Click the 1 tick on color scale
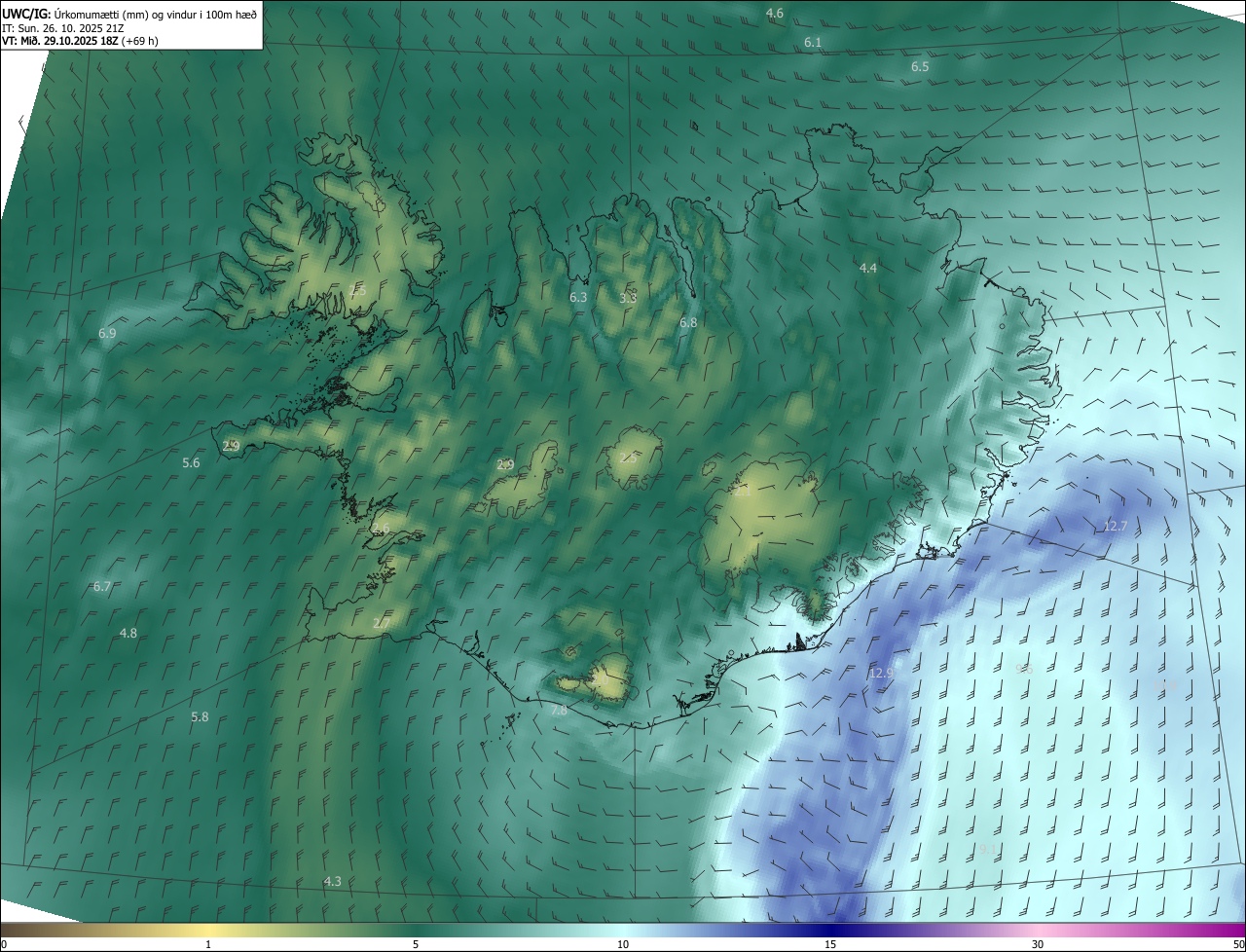The height and width of the screenshot is (952, 1246). tap(208, 944)
